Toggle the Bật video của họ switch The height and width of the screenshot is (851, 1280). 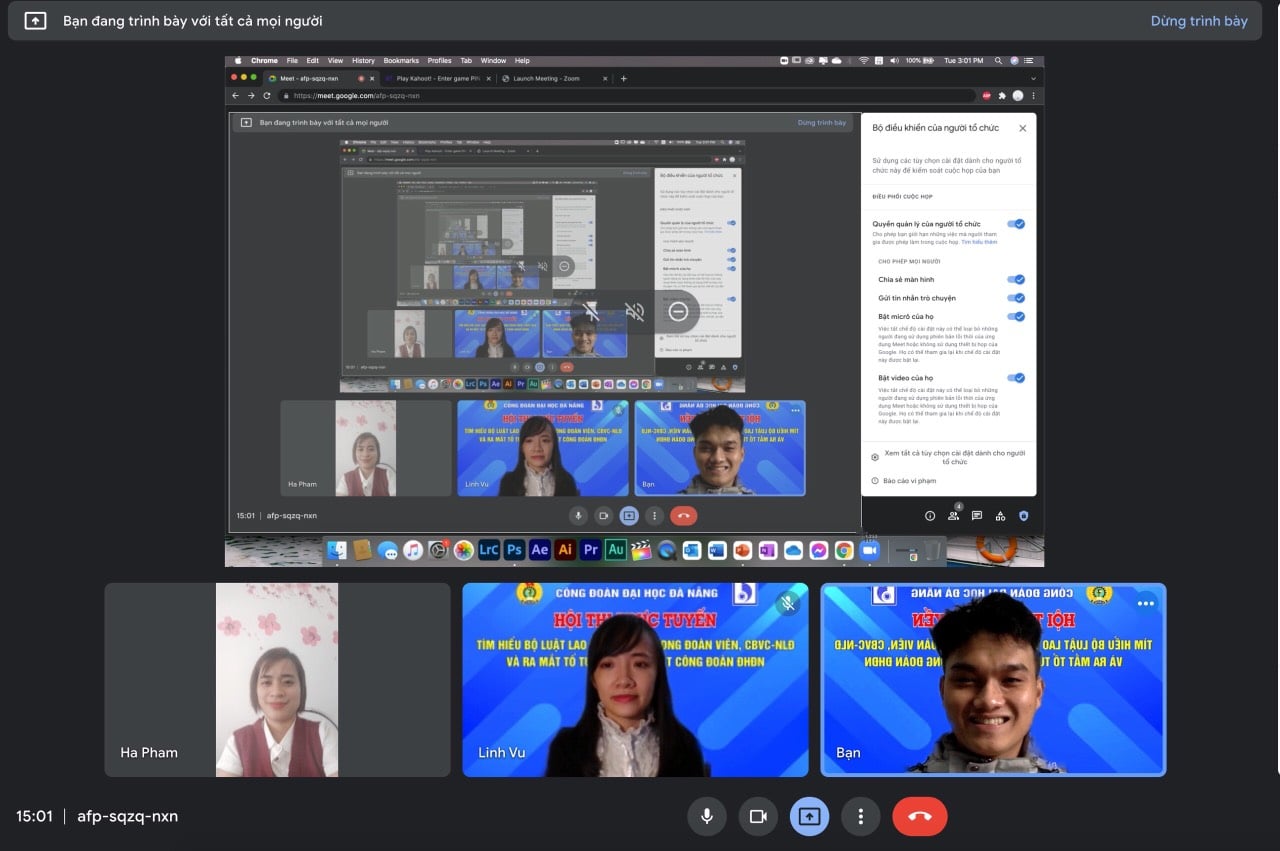(x=1016, y=378)
